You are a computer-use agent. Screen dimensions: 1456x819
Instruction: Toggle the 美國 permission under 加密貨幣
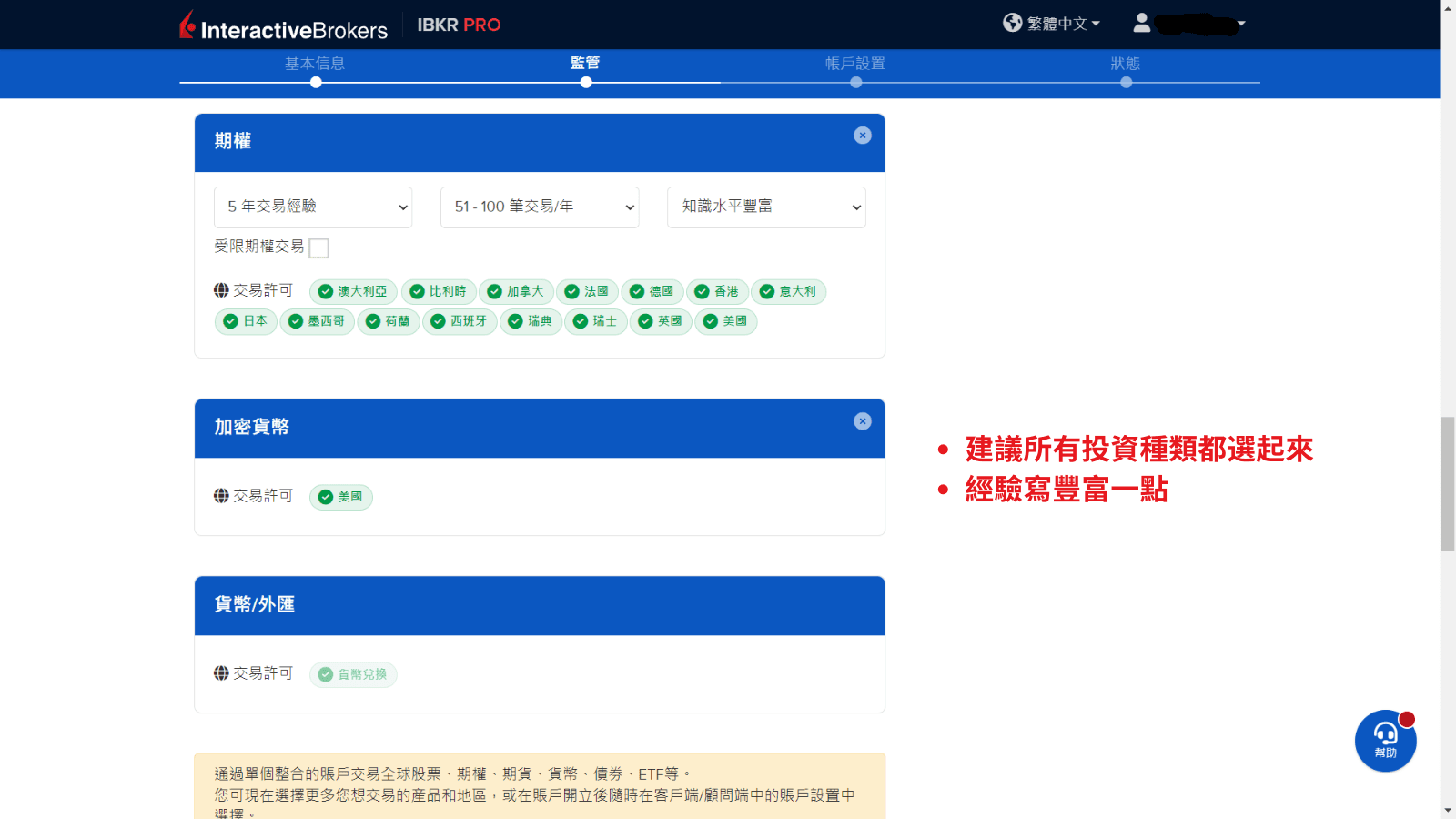pos(340,497)
